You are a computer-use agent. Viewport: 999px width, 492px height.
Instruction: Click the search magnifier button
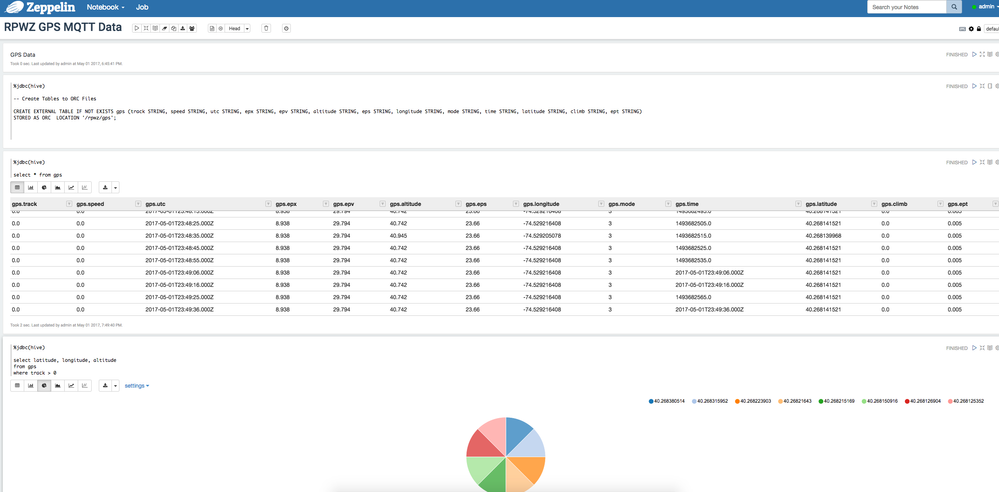(954, 7)
